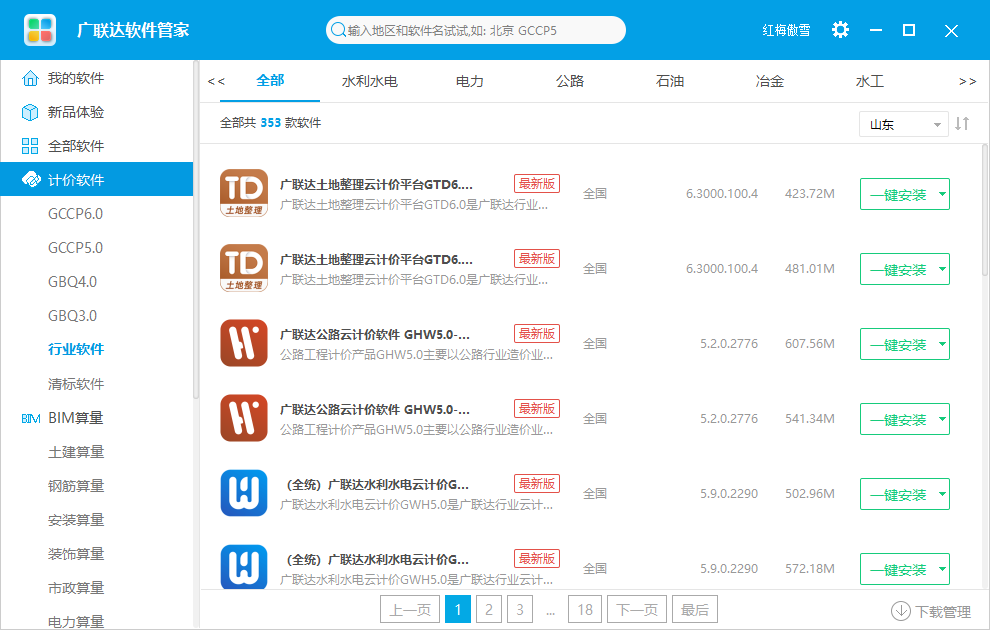The image size is (990, 630).
Task: Click the left sidebar scrollbar
Action: tap(196, 230)
